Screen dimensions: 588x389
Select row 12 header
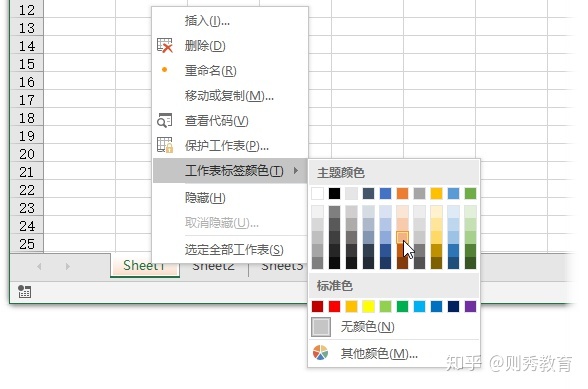(x=27, y=10)
